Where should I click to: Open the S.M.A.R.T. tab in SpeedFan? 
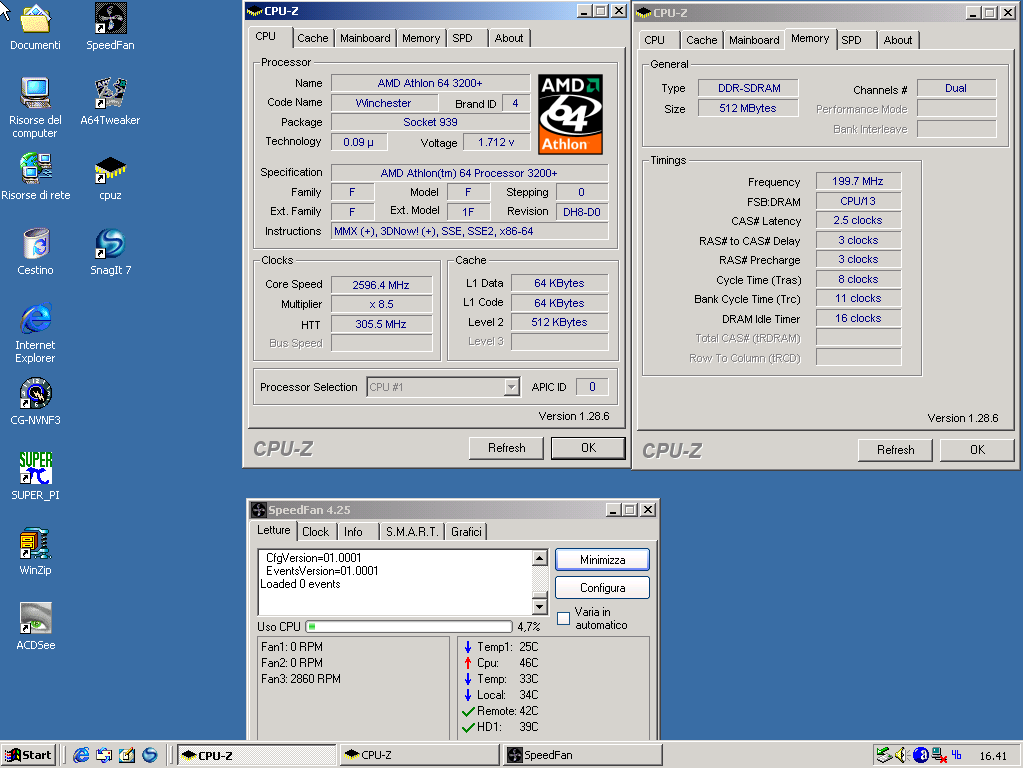[412, 532]
